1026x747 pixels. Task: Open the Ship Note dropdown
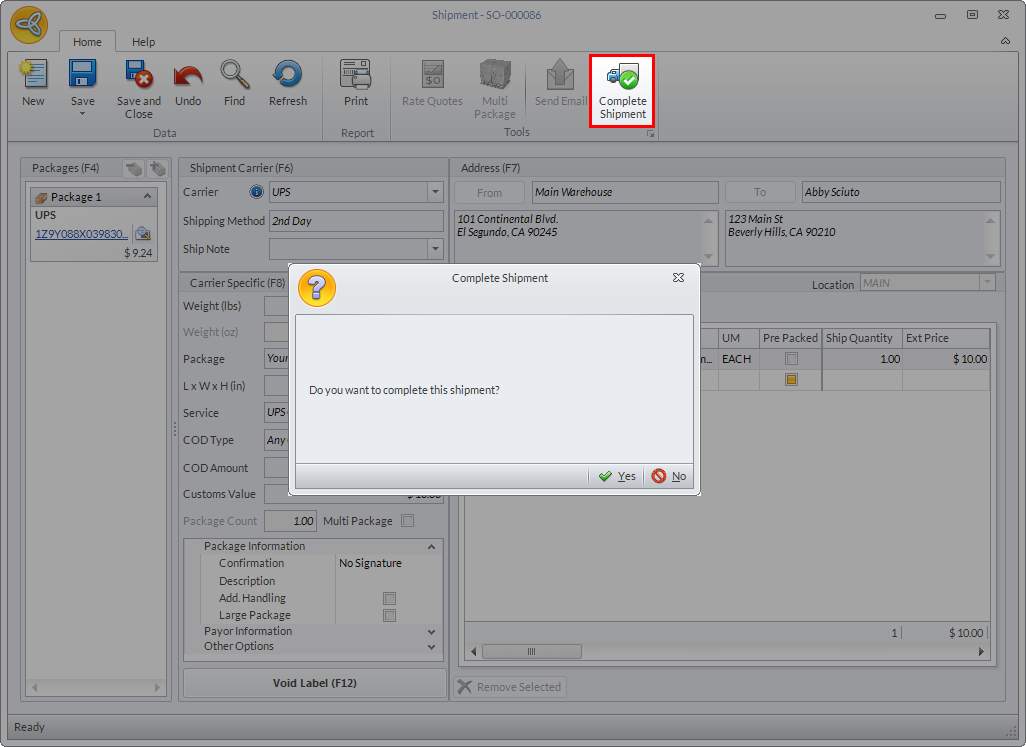click(x=435, y=249)
